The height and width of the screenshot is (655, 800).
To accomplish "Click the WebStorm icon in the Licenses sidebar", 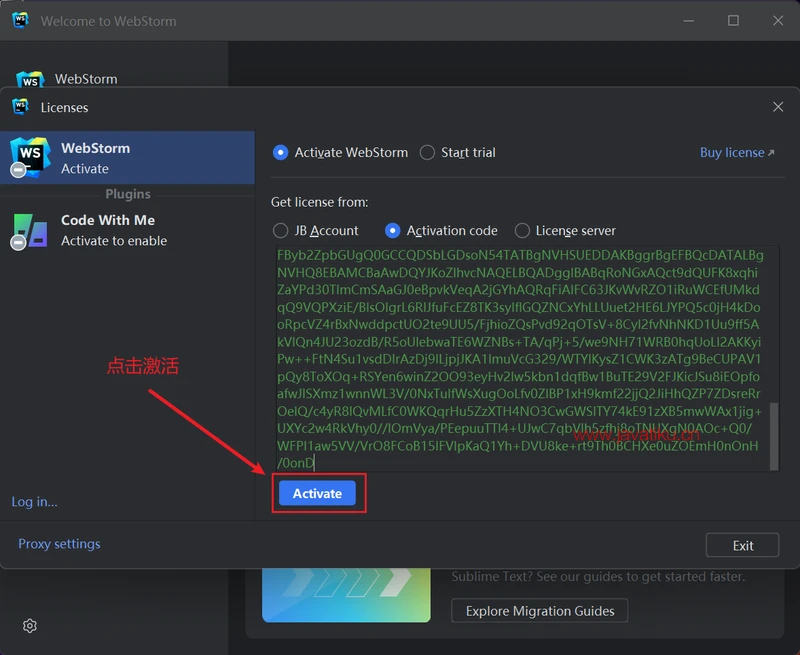I will (29, 156).
